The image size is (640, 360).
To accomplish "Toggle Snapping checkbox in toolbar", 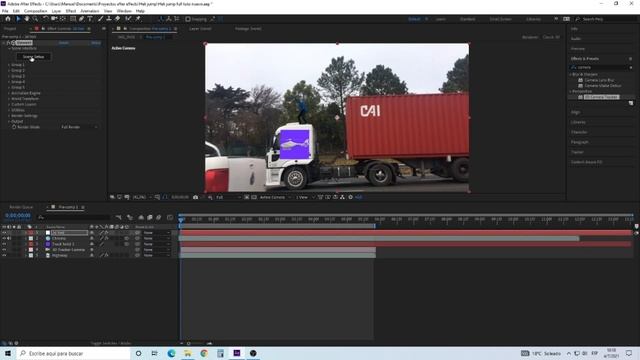I will (188, 19).
